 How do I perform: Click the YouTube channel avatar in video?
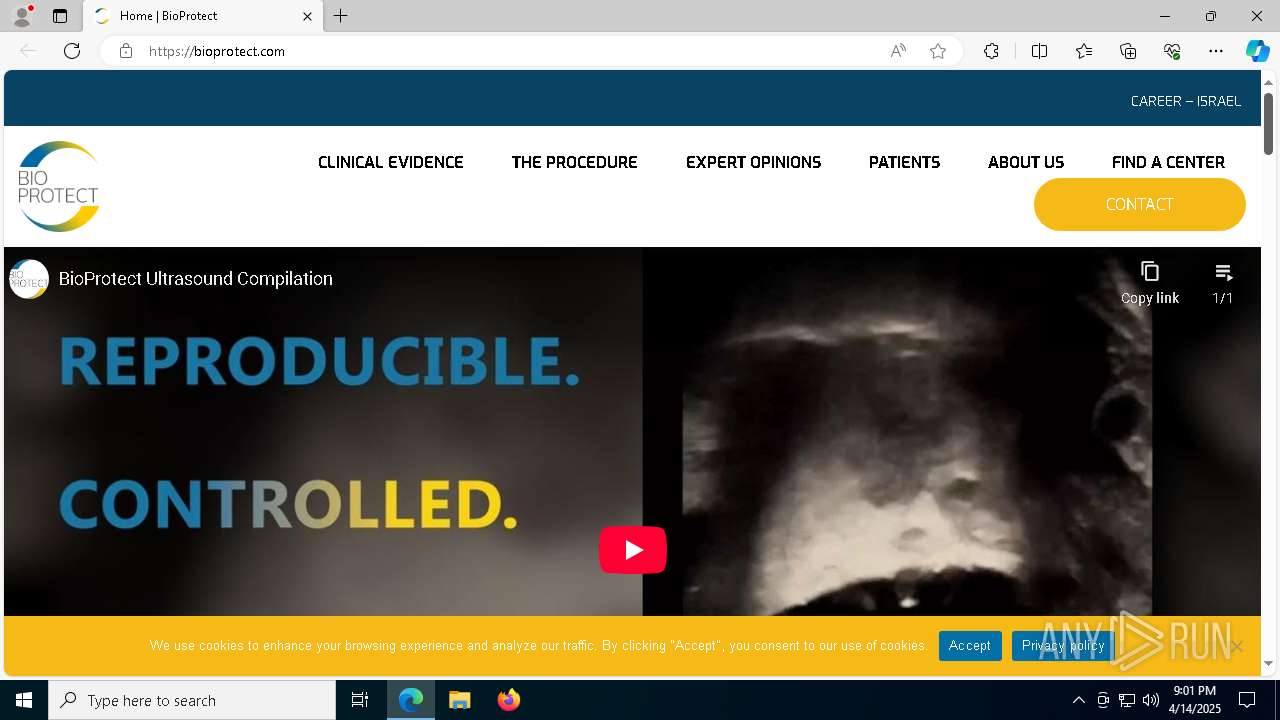pyautogui.click(x=29, y=279)
